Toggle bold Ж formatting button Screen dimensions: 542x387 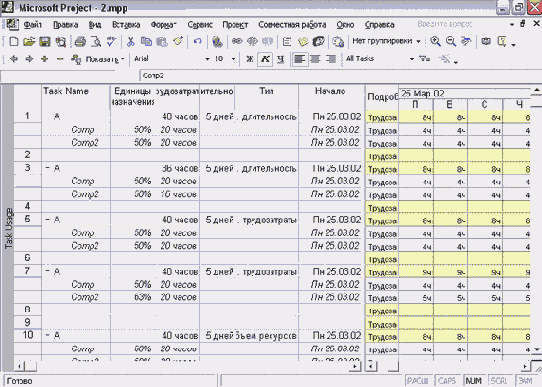coord(249,59)
